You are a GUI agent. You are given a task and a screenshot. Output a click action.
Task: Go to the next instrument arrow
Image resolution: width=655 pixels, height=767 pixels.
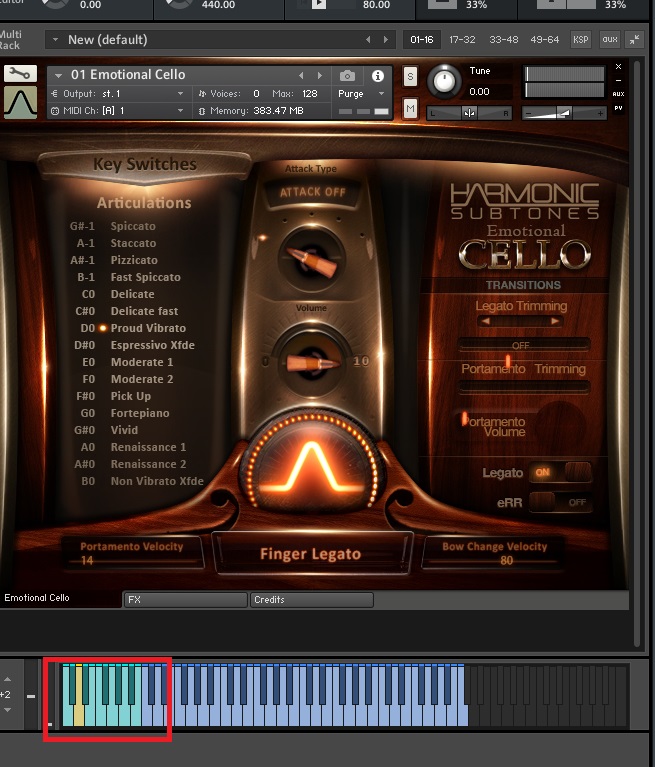tap(319, 75)
